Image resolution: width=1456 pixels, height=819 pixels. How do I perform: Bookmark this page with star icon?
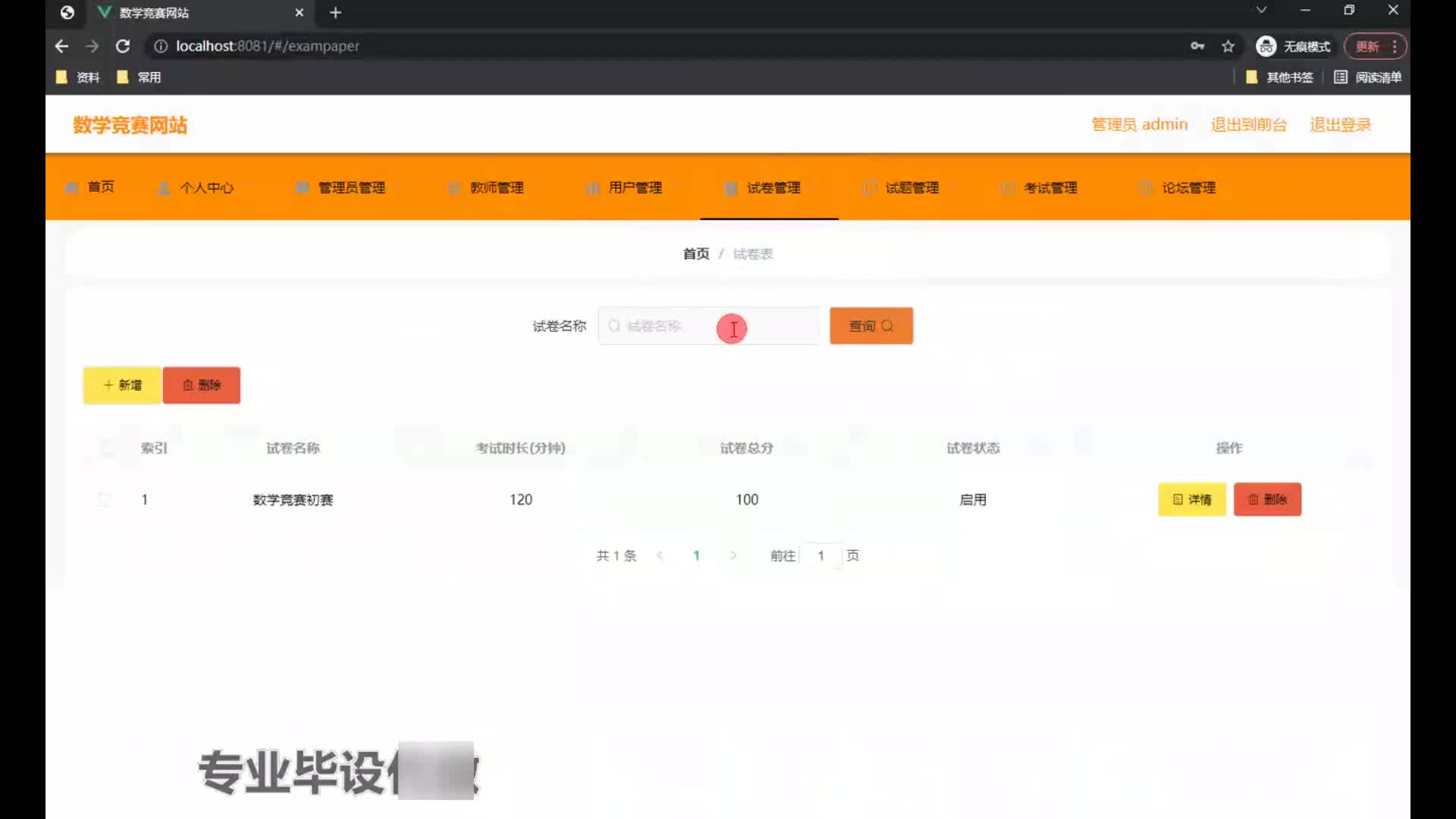pos(1228,46)
